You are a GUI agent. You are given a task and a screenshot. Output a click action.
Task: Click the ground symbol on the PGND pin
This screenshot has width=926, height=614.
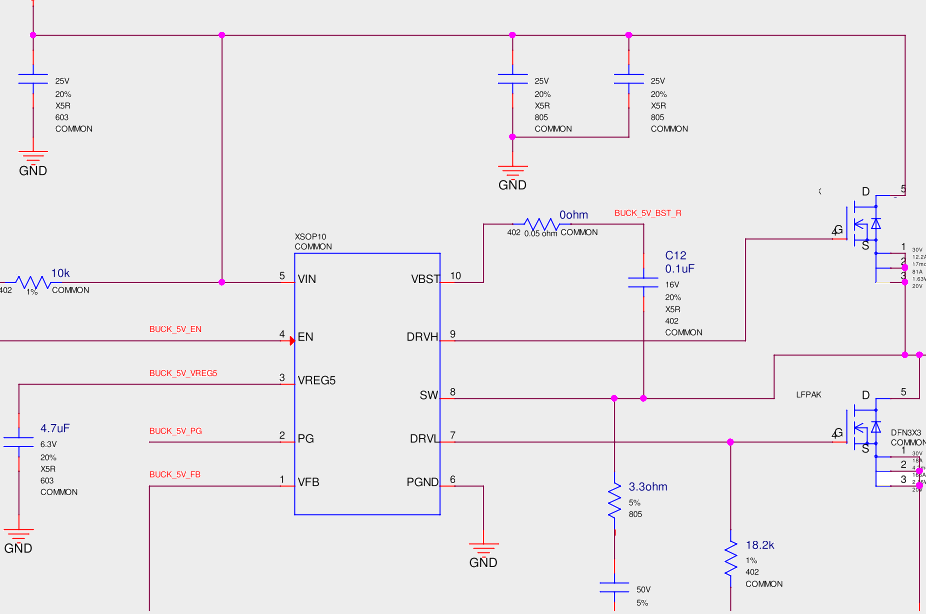point(484,548)
